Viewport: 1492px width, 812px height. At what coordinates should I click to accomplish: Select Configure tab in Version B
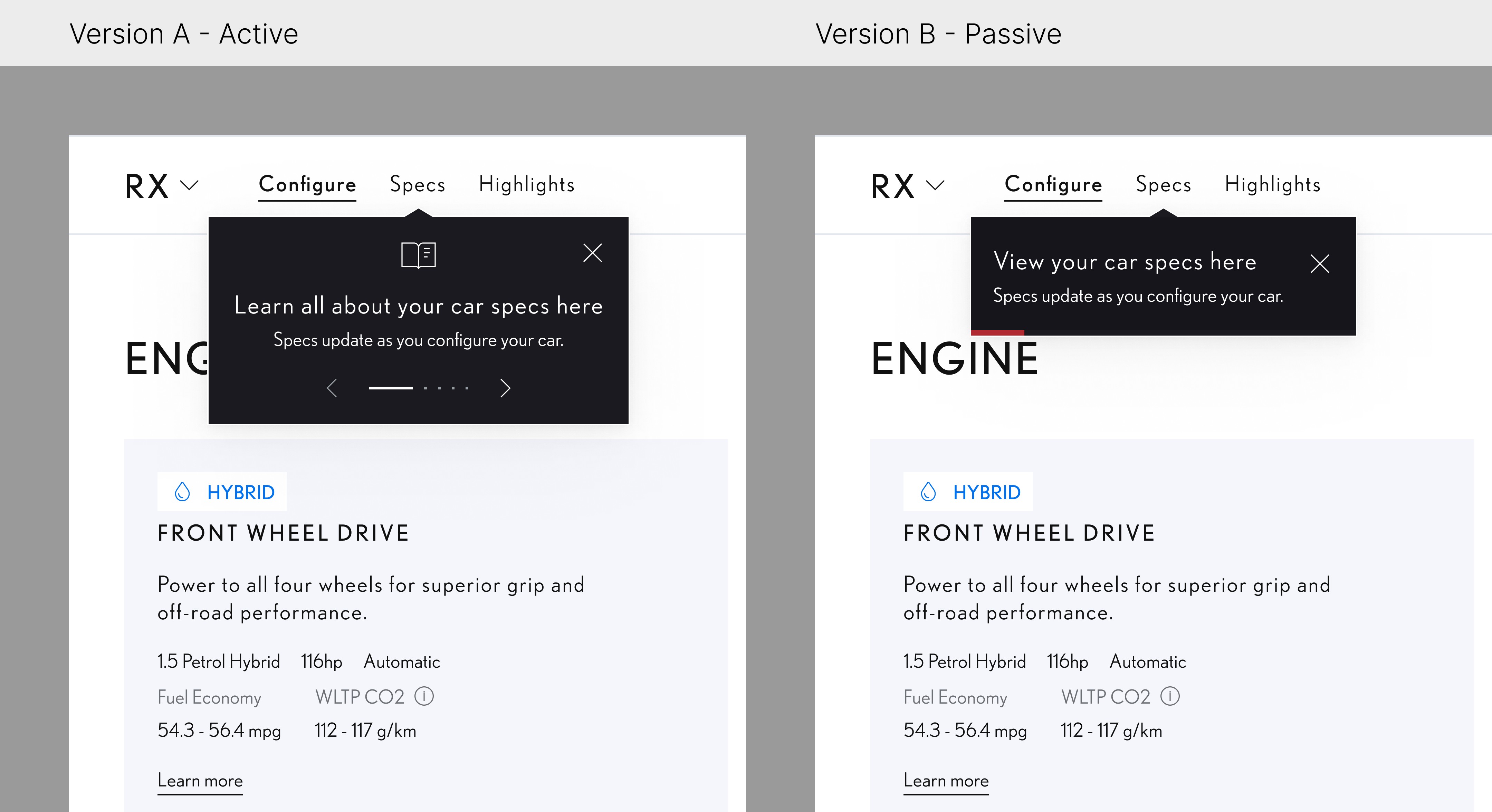pos(1053,184)
